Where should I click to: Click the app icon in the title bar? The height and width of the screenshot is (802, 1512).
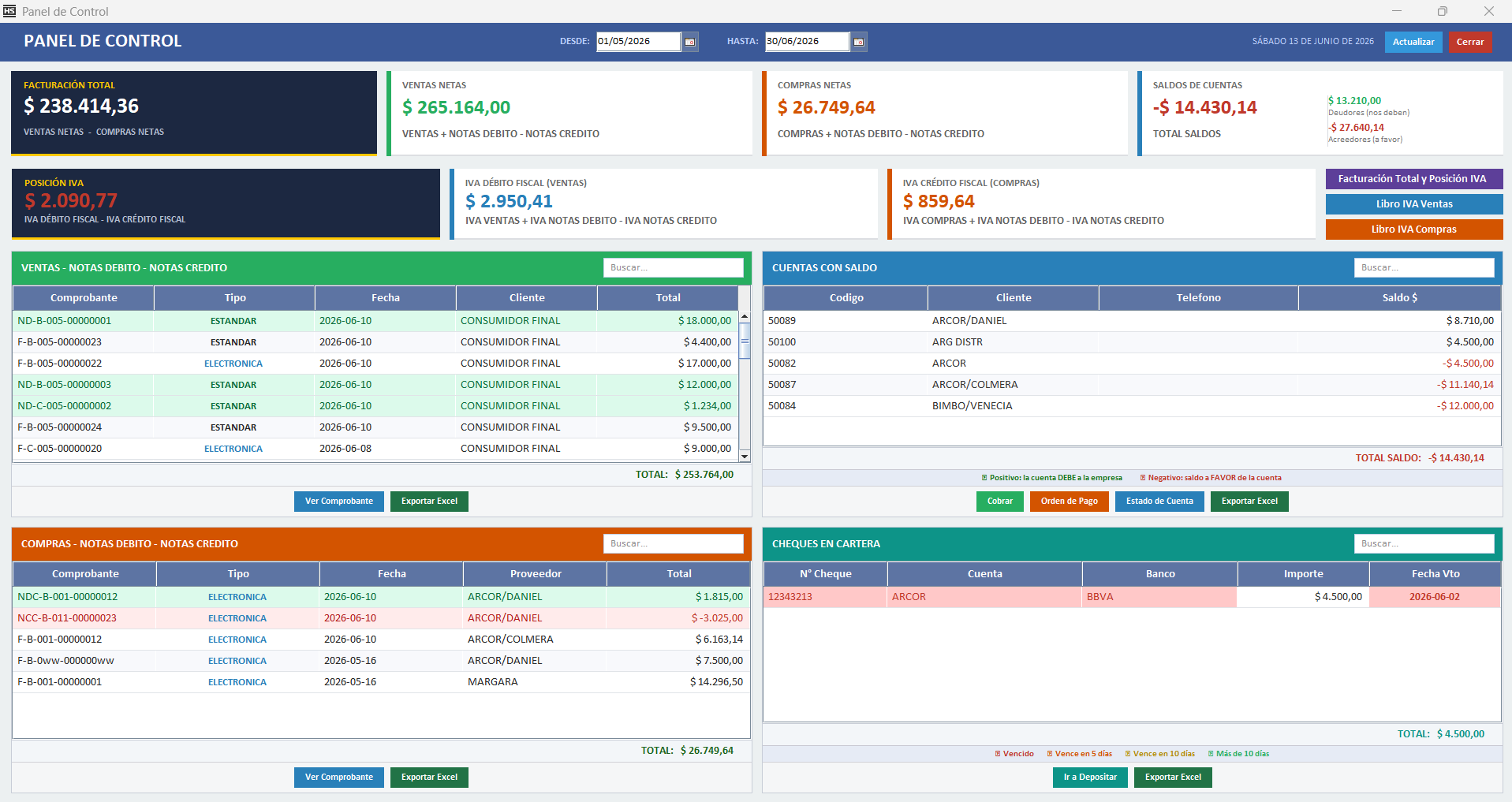click(9, 11)
